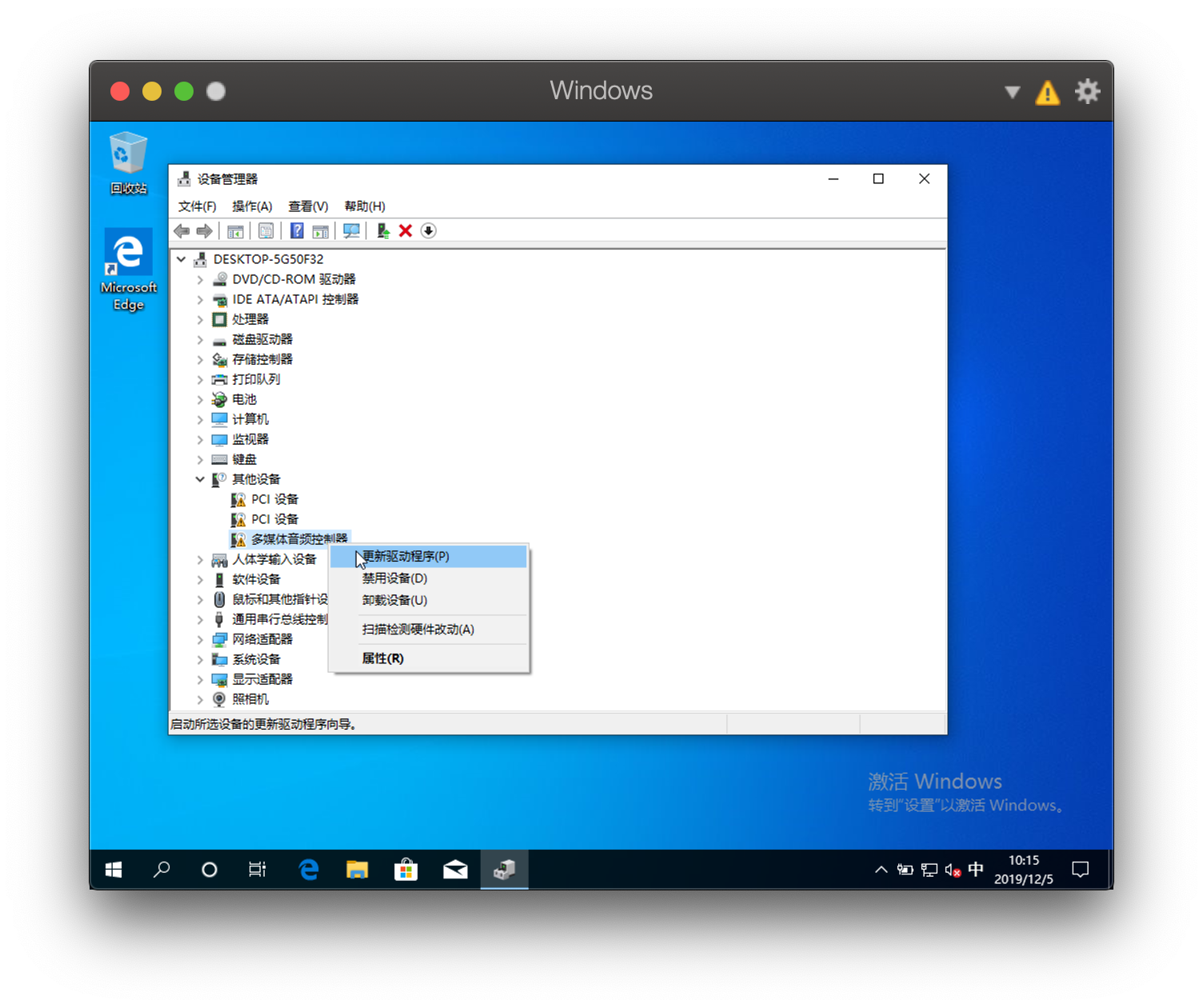Screen dimensions: 1203x1008
Task: Click the Windows Start button
Action: [x=114, y=870]
